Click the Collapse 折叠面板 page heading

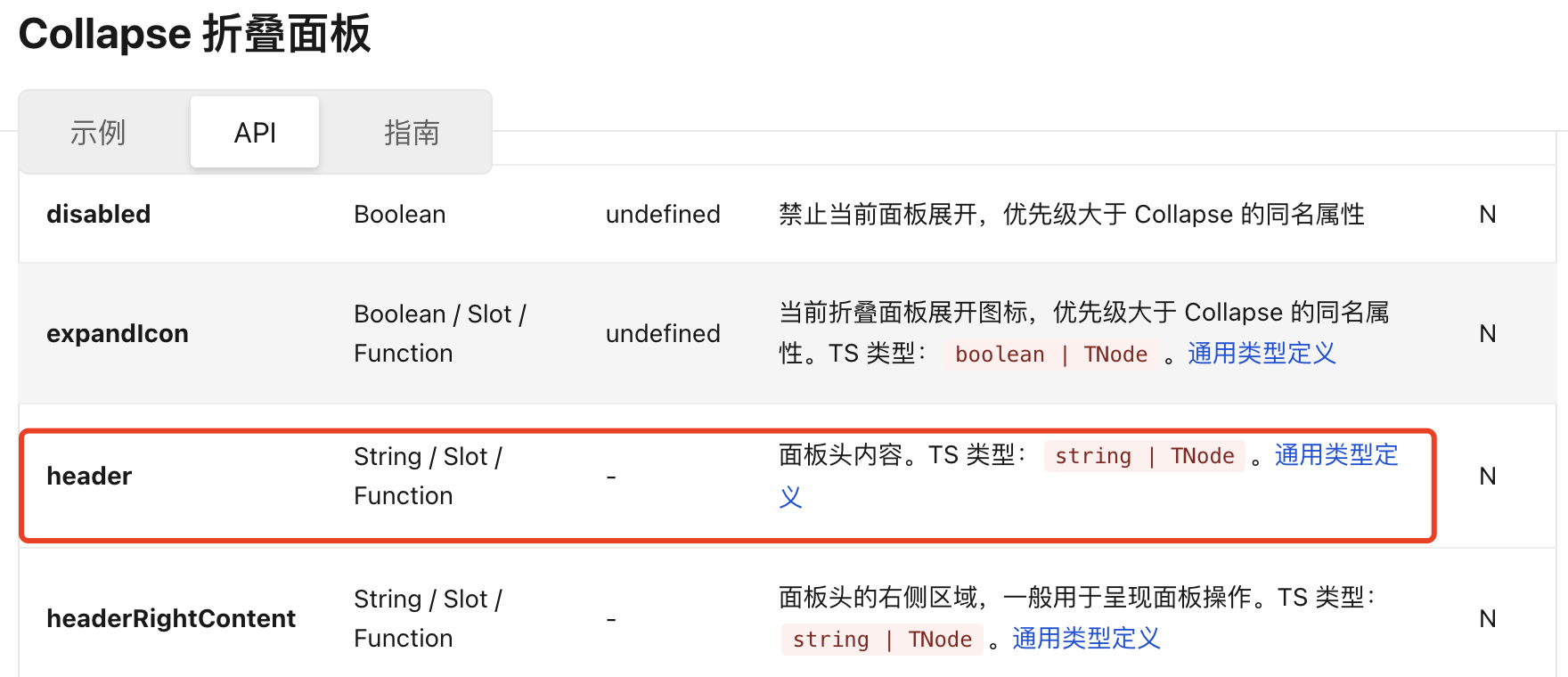click(x=194, y=35)
